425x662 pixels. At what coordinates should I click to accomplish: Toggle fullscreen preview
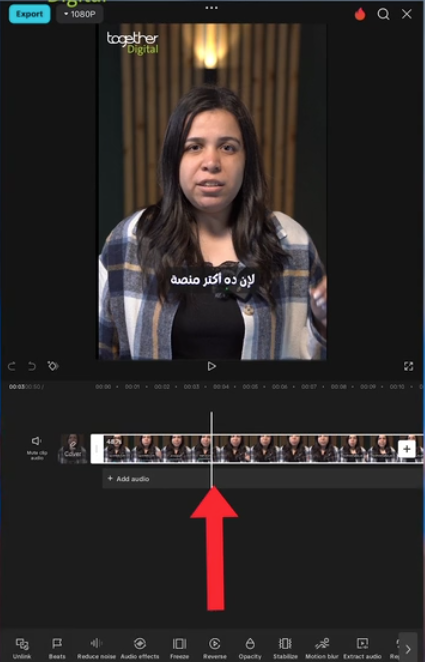point(409,366)
